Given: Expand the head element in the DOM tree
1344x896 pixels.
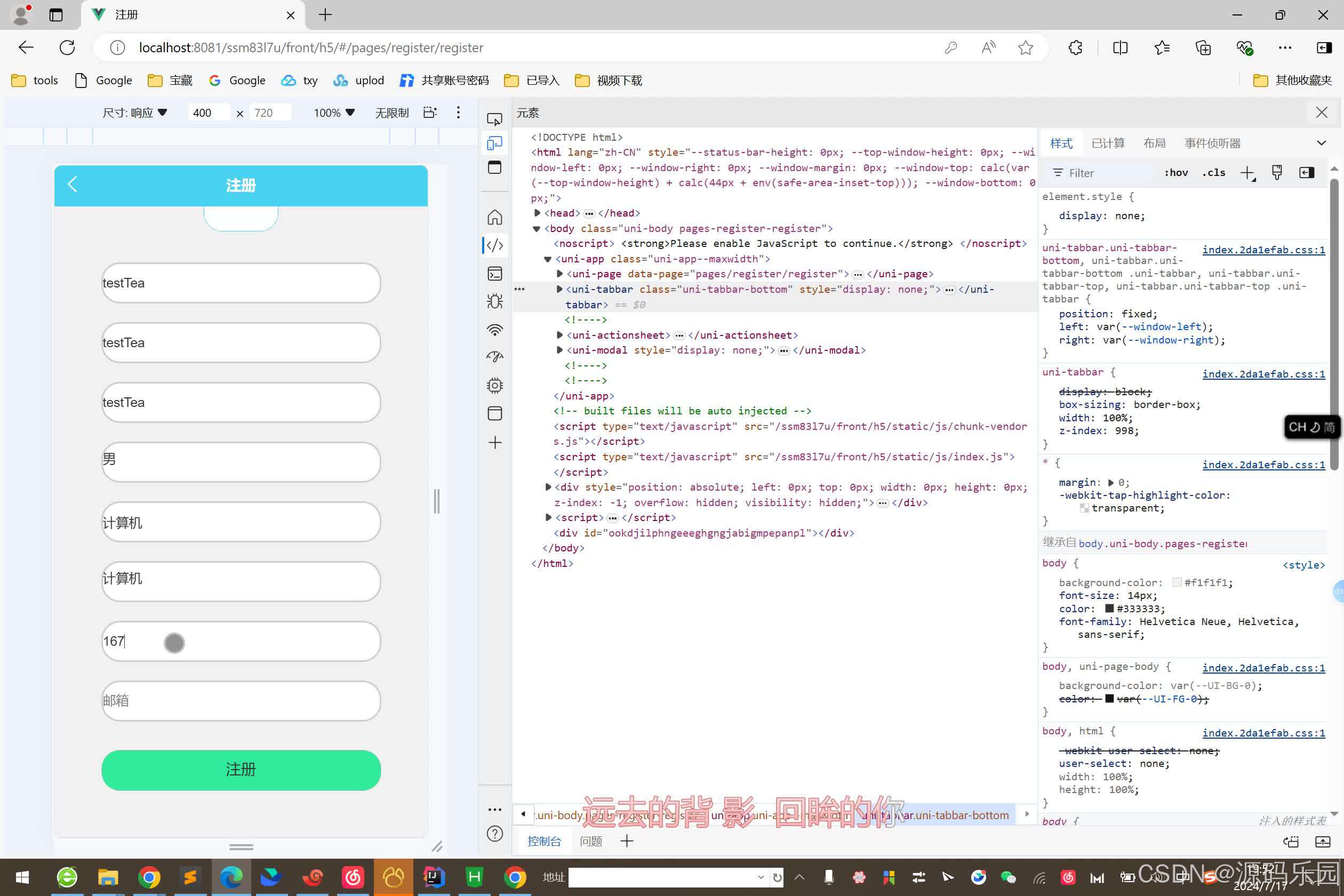Looking at the screenshot, I should [537, 213].
